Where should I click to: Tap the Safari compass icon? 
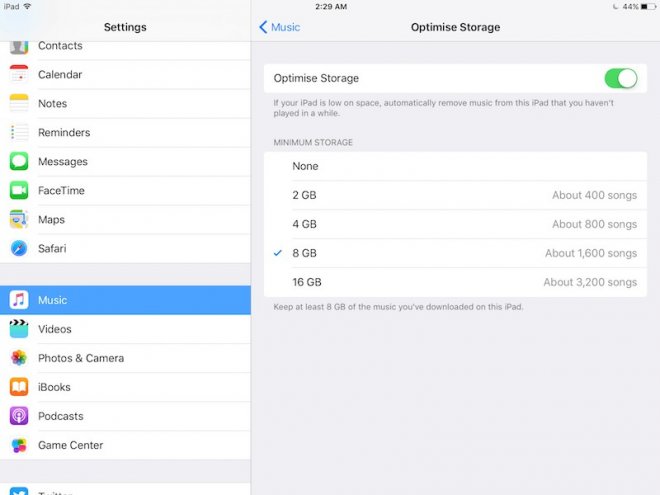click(19, 248)
